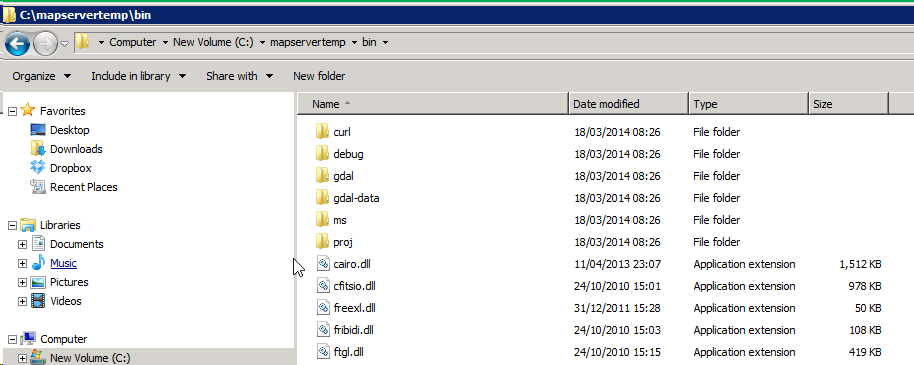Screen dimensions: 914x365
Task: Select the cairo.dll file name
Action: pyautogui.click(x=352, y=264)
